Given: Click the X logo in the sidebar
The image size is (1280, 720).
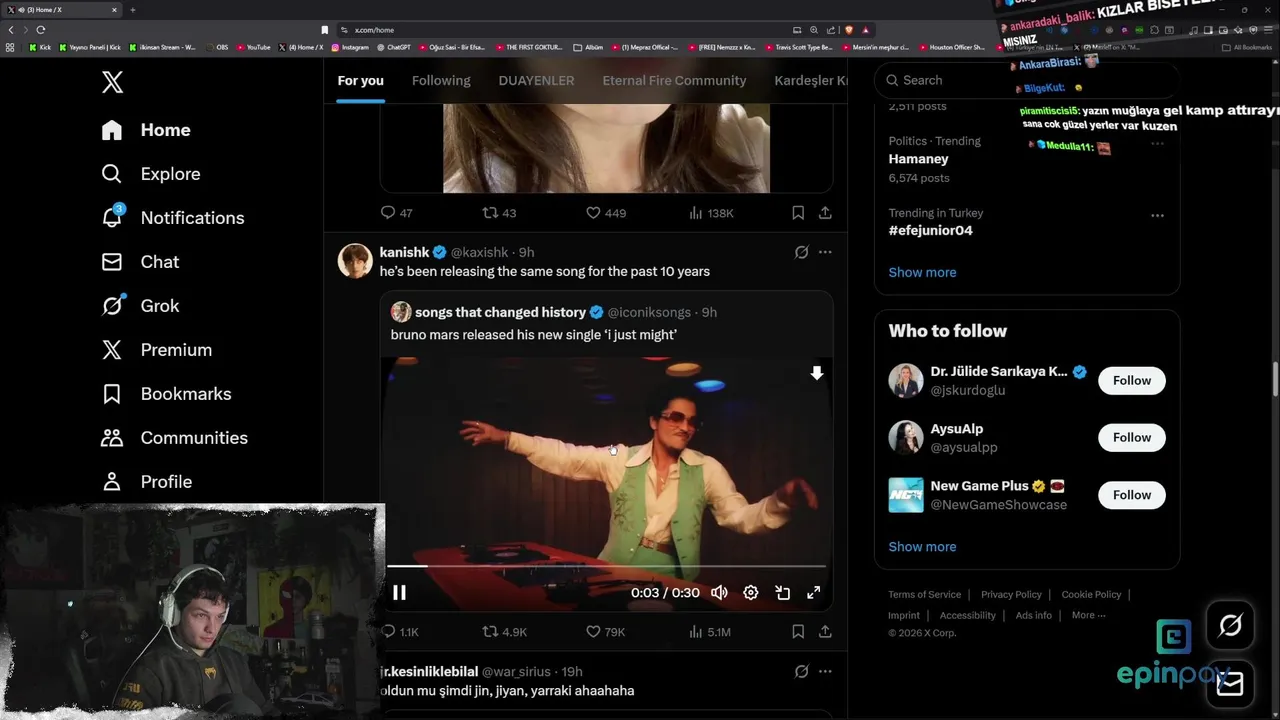Looking at the screenshot, I should (x=112, y=82).
